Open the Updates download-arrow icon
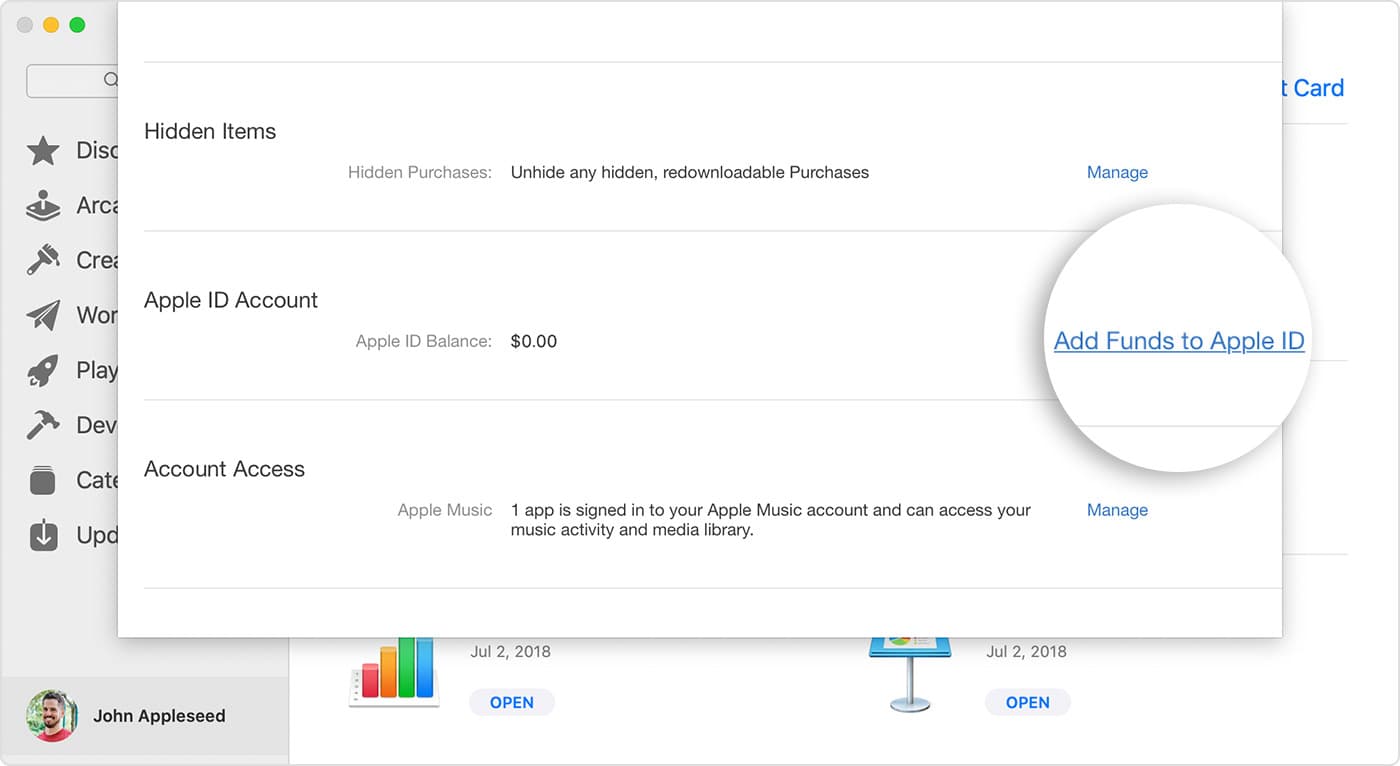1400x766 pixels. [43, 535]
